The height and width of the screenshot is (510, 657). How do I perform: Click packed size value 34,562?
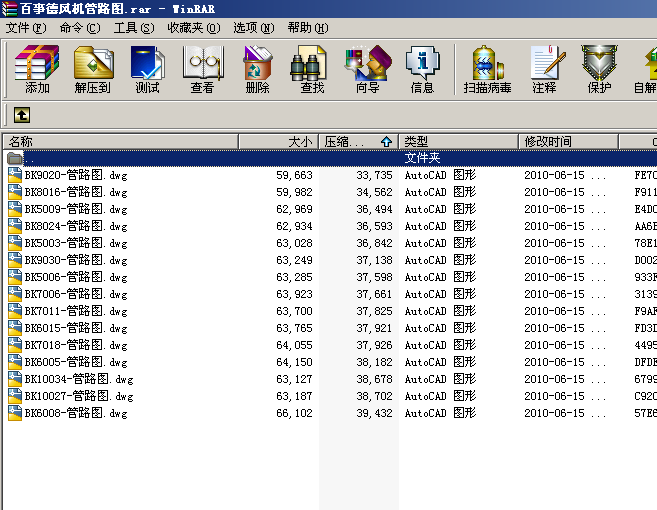pyautogui.click(x=374, y=192)
